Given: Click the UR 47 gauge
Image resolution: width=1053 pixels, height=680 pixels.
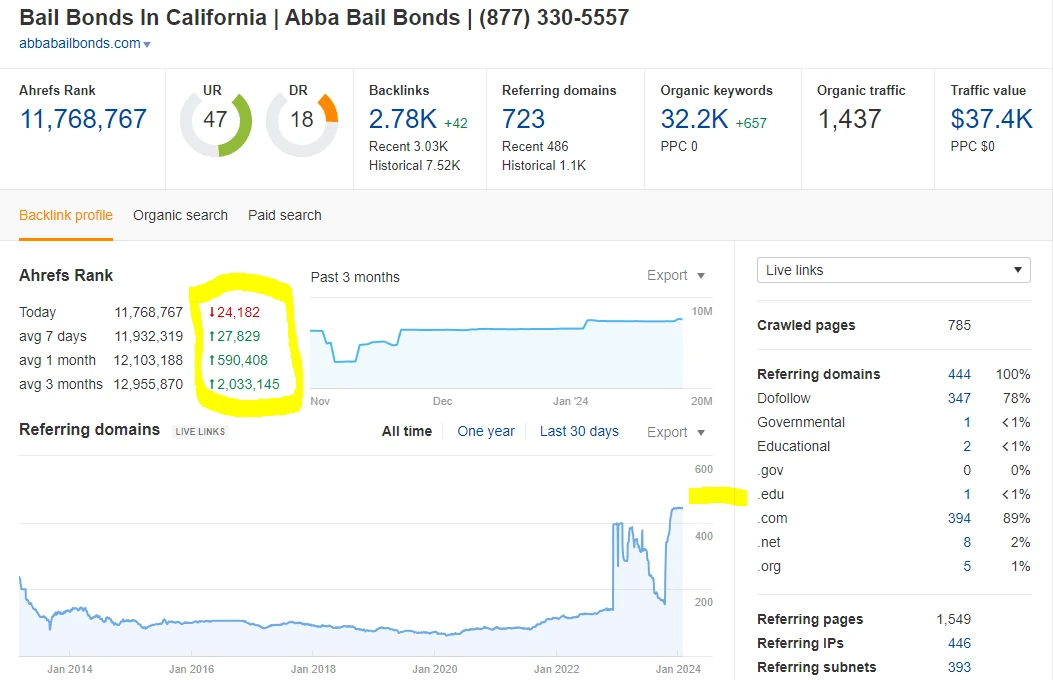Looking at the screenshot, I should tap(216, 121).
